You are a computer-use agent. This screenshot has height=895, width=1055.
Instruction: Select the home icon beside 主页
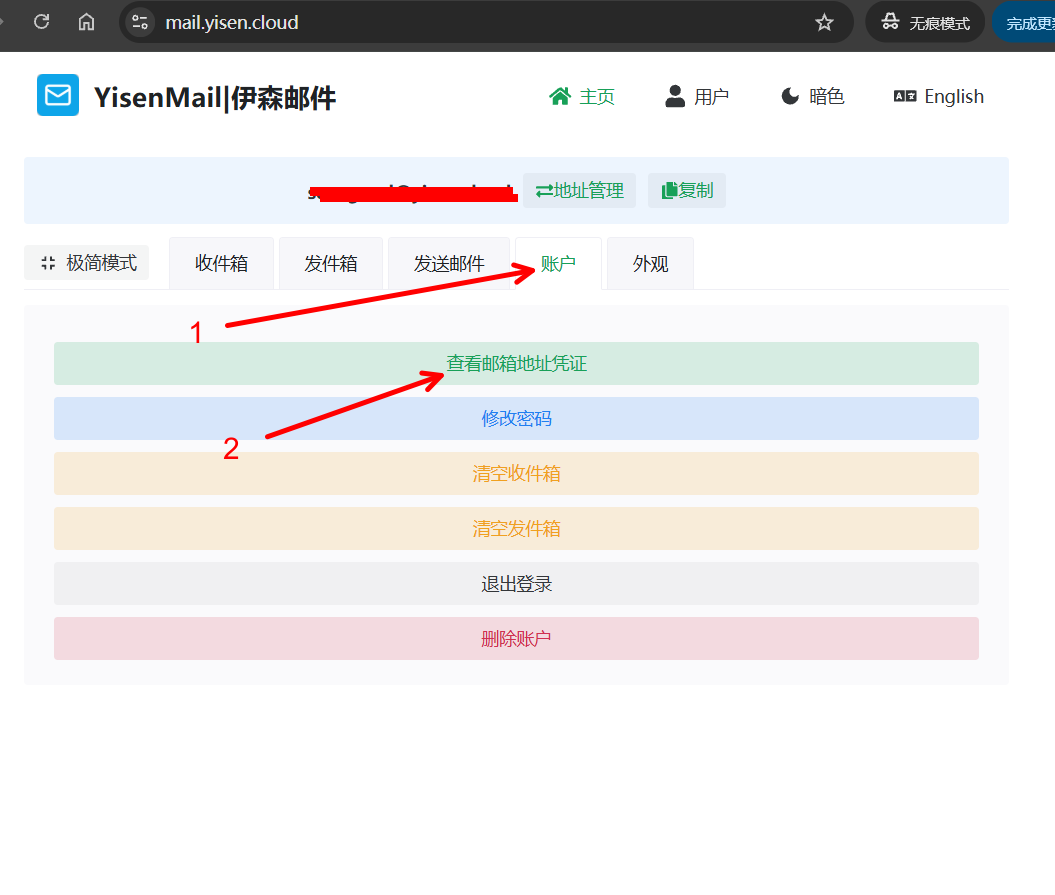pyautogui.click(x=559, y=96)
